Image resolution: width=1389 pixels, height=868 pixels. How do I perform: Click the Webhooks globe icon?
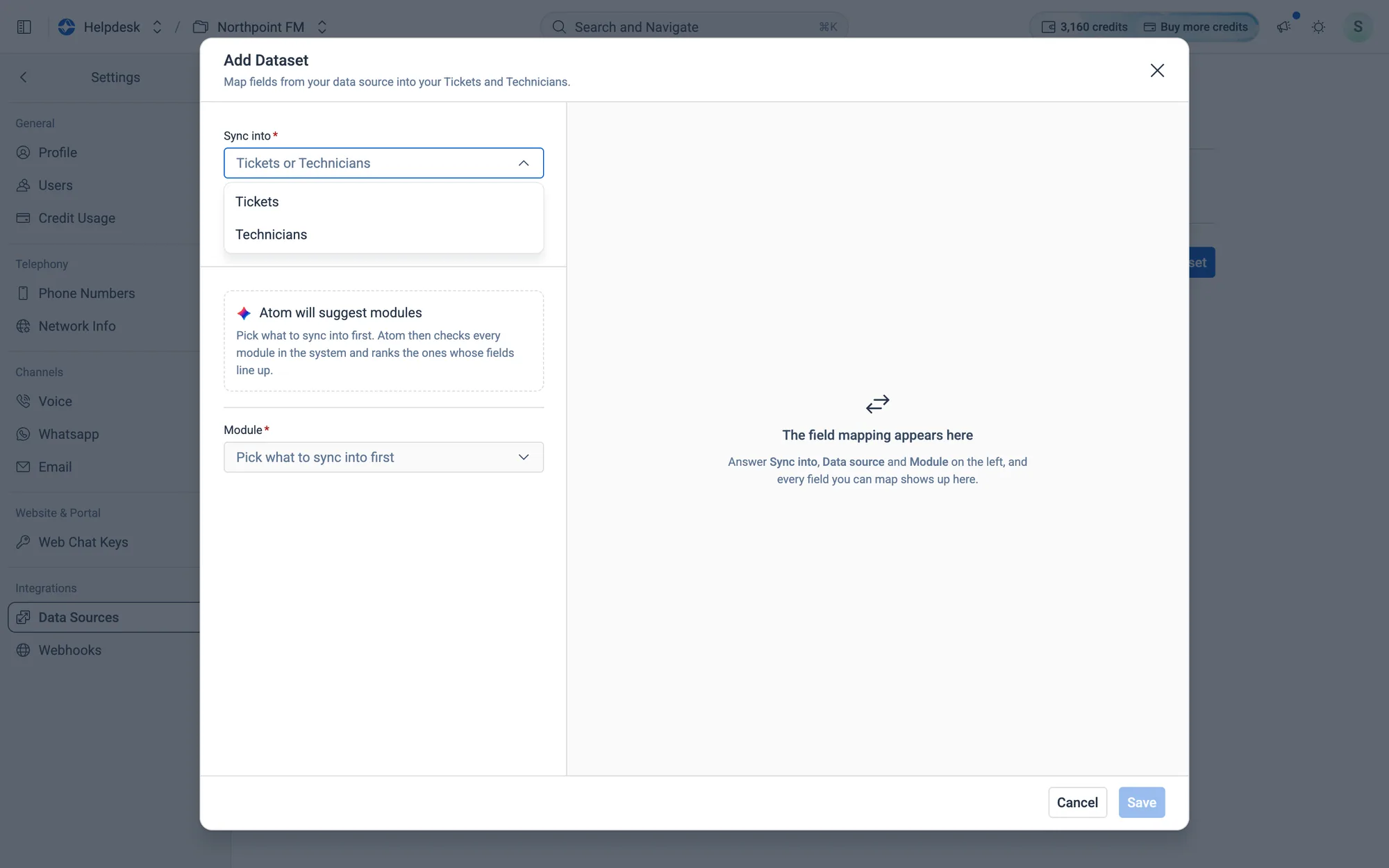24,650
